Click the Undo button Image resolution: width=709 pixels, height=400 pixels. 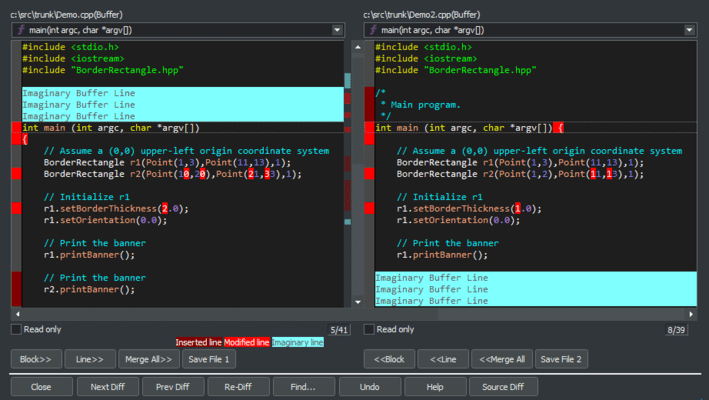click(x=369, y=387)
